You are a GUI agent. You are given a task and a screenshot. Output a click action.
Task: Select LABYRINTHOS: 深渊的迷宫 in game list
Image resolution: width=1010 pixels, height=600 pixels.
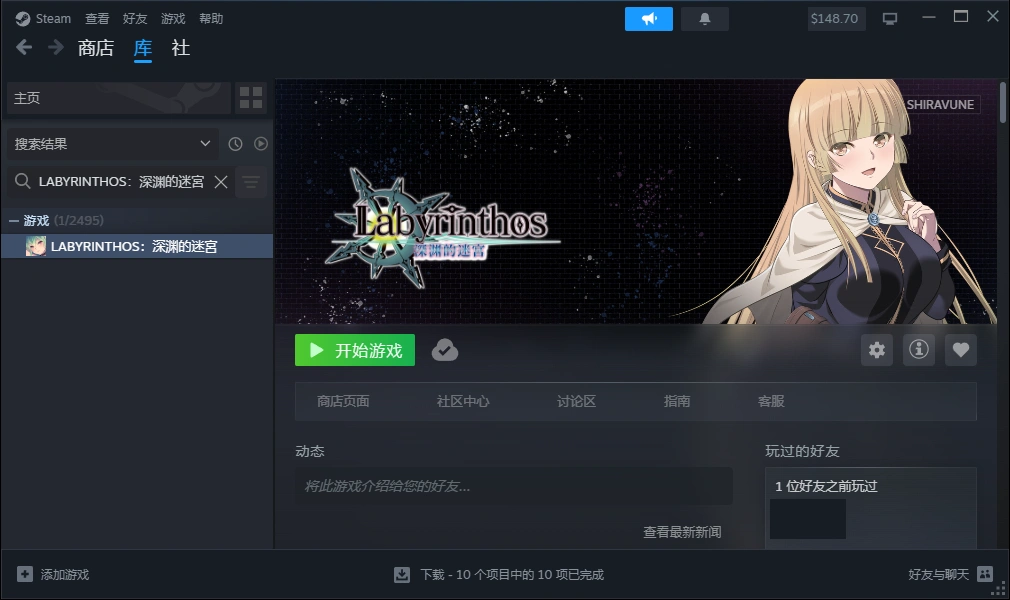tap(137, 246)
